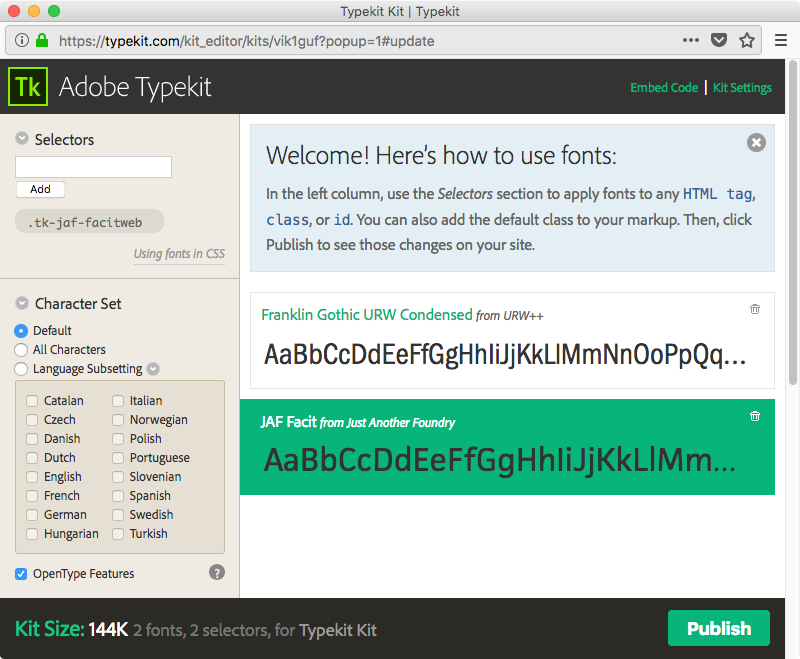Expand the Language Subsetting dropdown arrow

[x=153, y=369]
